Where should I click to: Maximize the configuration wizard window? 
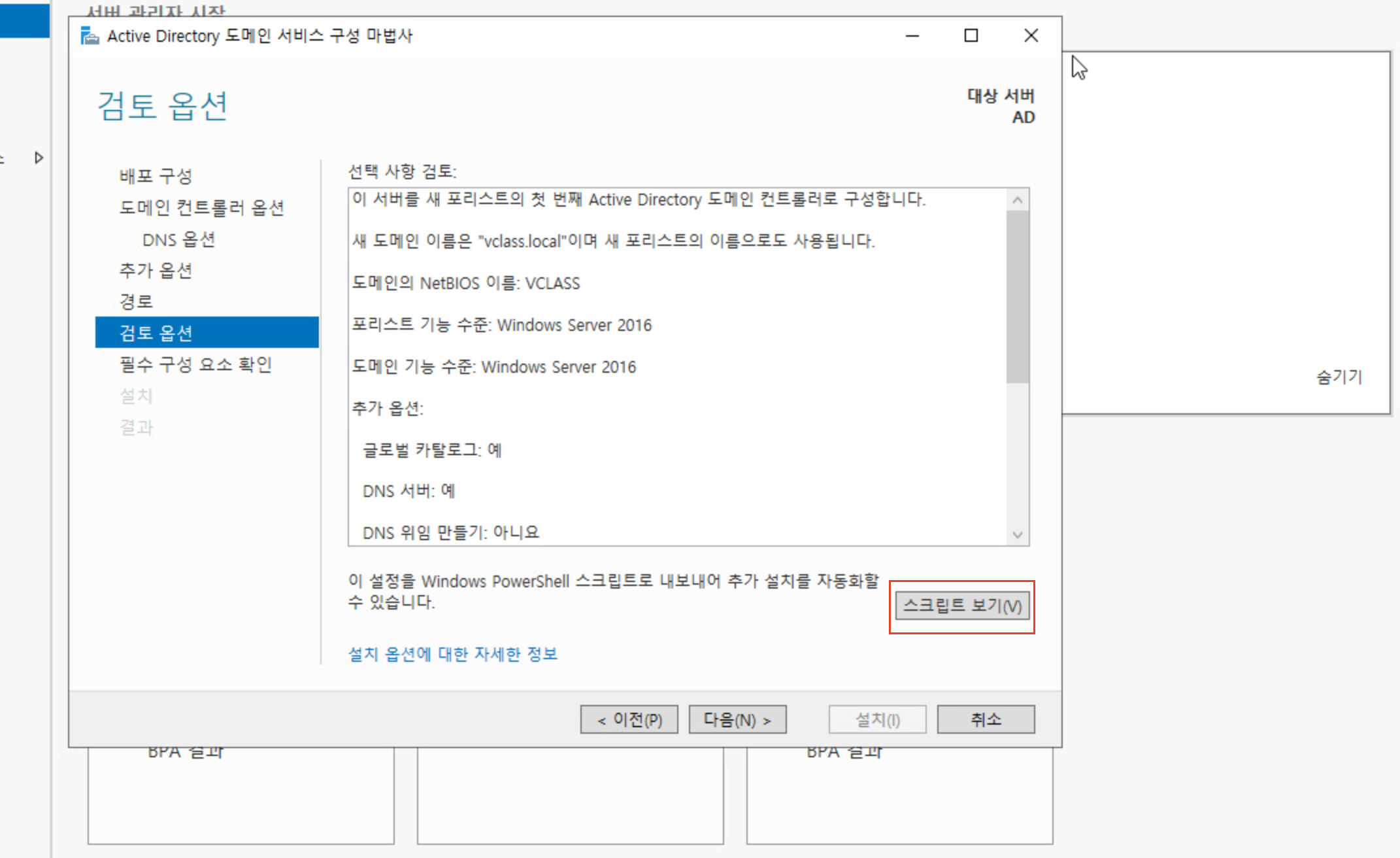coord(971,36)
